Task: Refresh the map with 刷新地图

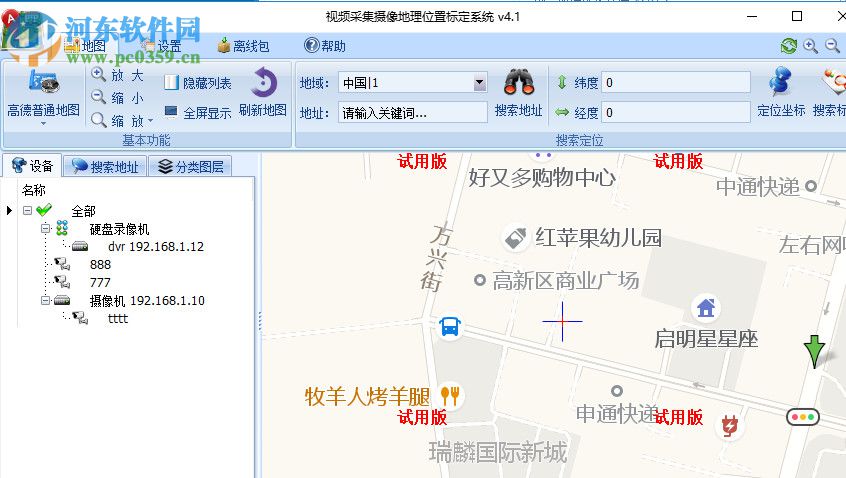Action: click(263, 93)
